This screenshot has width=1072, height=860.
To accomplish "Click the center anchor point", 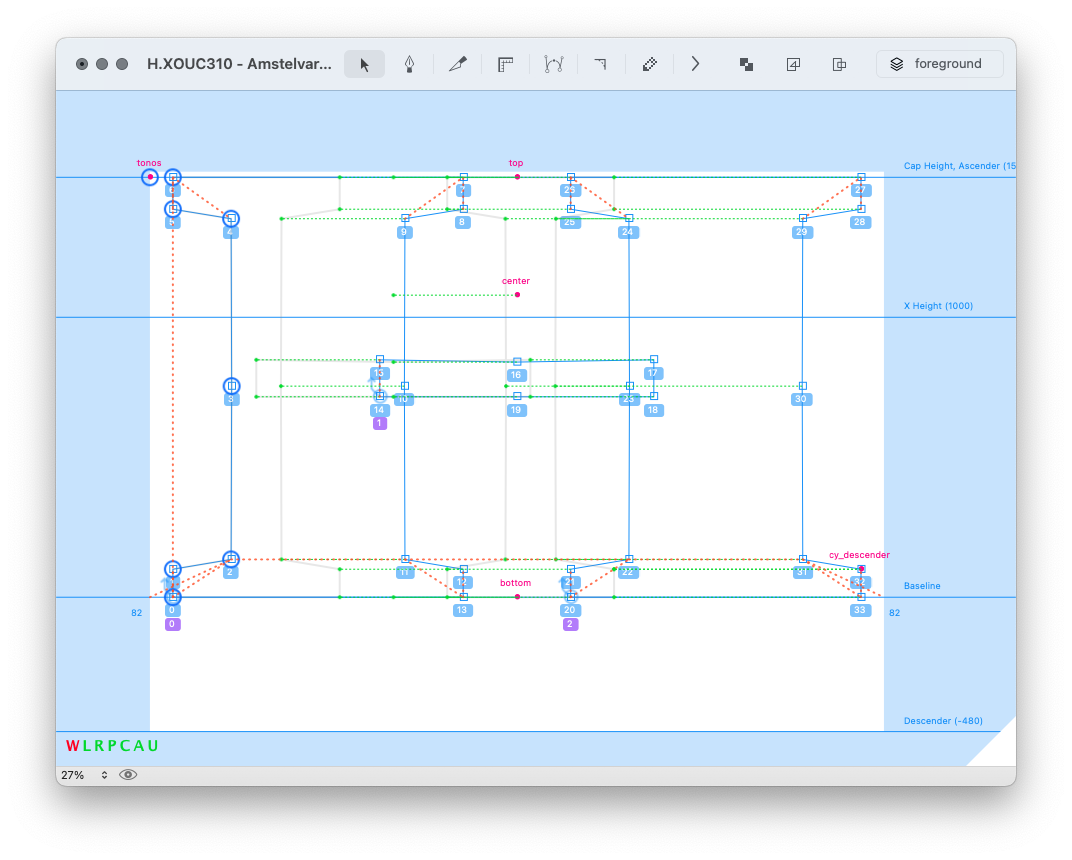I will point(517,295).
